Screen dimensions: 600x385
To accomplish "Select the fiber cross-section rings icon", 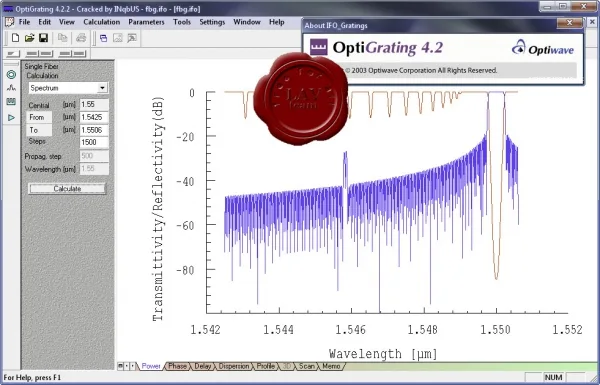I will tap(11, 75).
